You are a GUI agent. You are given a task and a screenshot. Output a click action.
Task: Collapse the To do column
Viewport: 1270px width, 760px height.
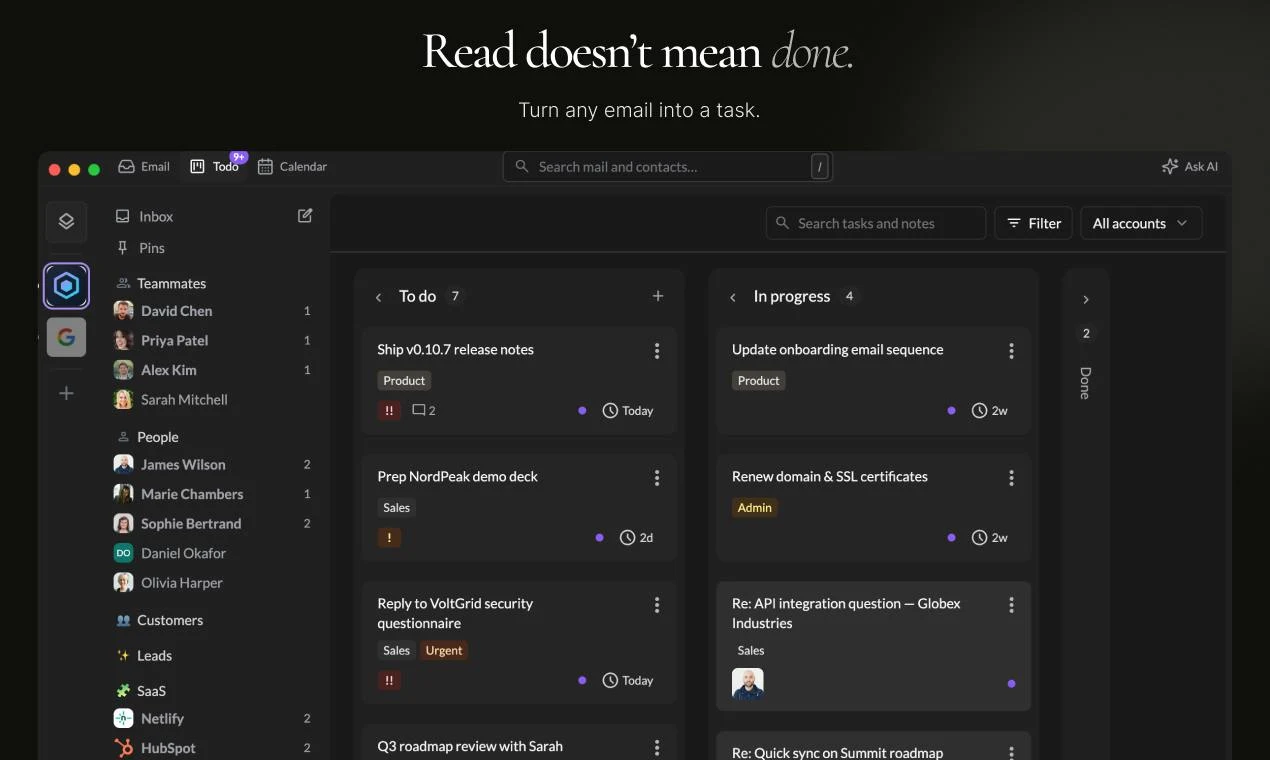(378, 297)
